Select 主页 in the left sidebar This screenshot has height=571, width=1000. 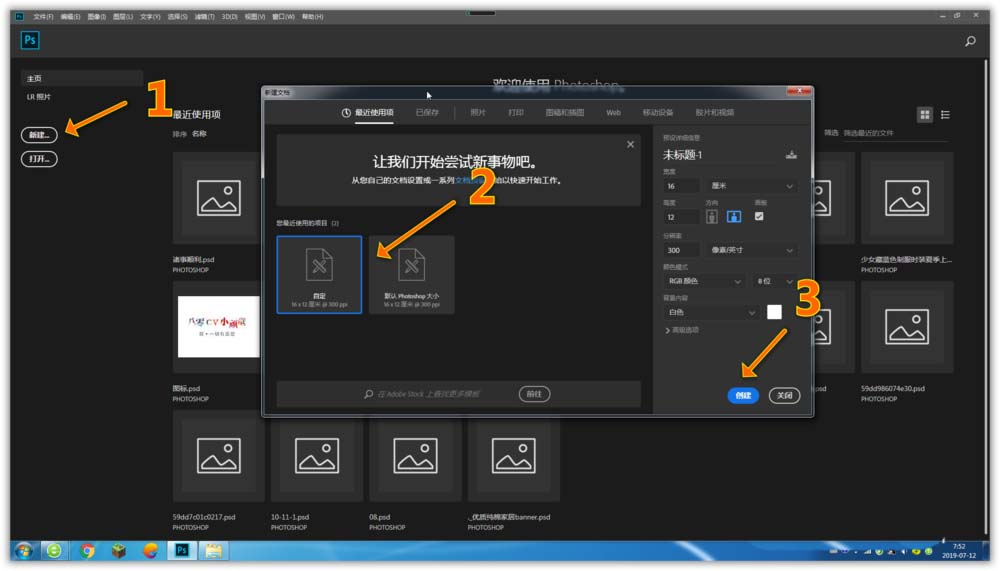coord(82,78)
